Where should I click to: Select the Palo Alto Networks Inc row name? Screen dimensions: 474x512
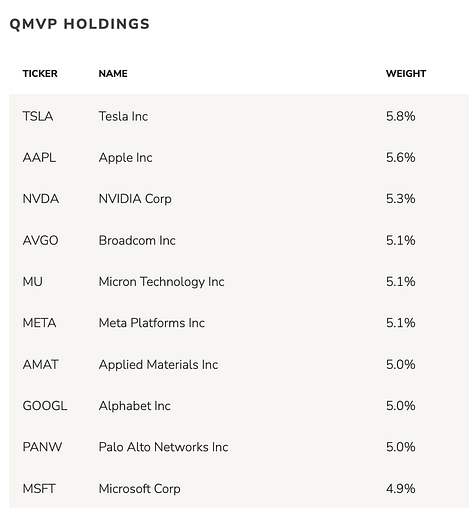pos(163,447)
